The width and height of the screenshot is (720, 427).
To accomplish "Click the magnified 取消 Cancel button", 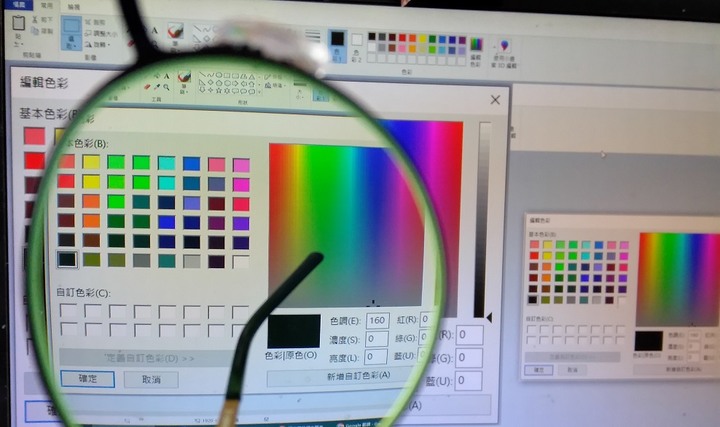I will pos(151,380).
